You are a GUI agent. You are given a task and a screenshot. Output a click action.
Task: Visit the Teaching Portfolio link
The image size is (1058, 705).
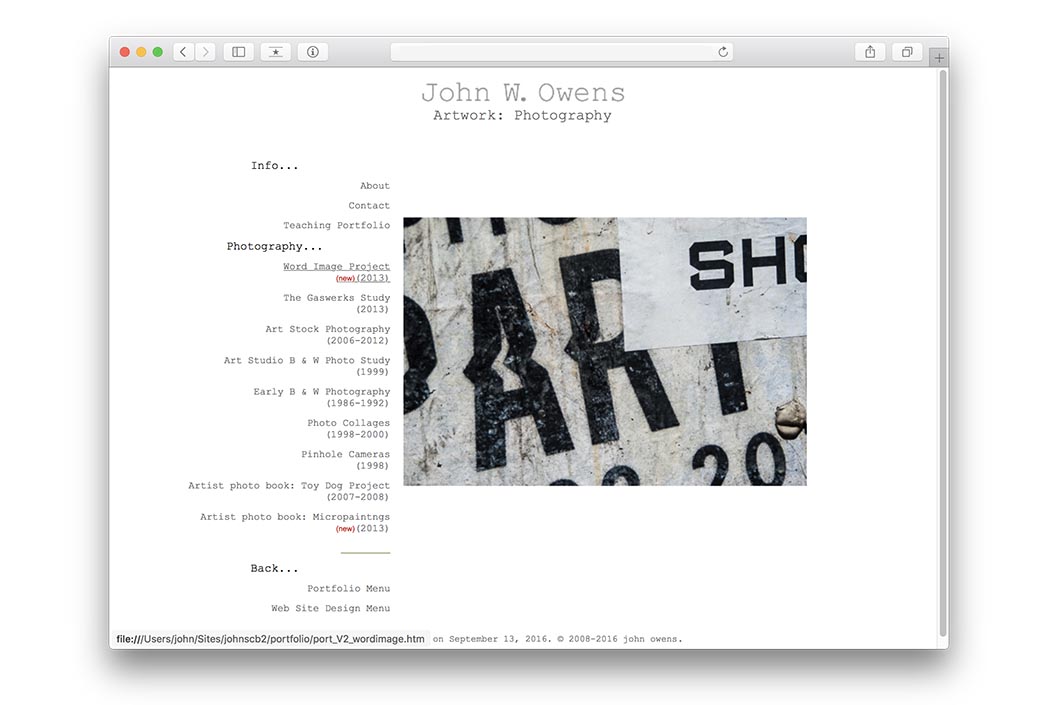click(337, 225)
